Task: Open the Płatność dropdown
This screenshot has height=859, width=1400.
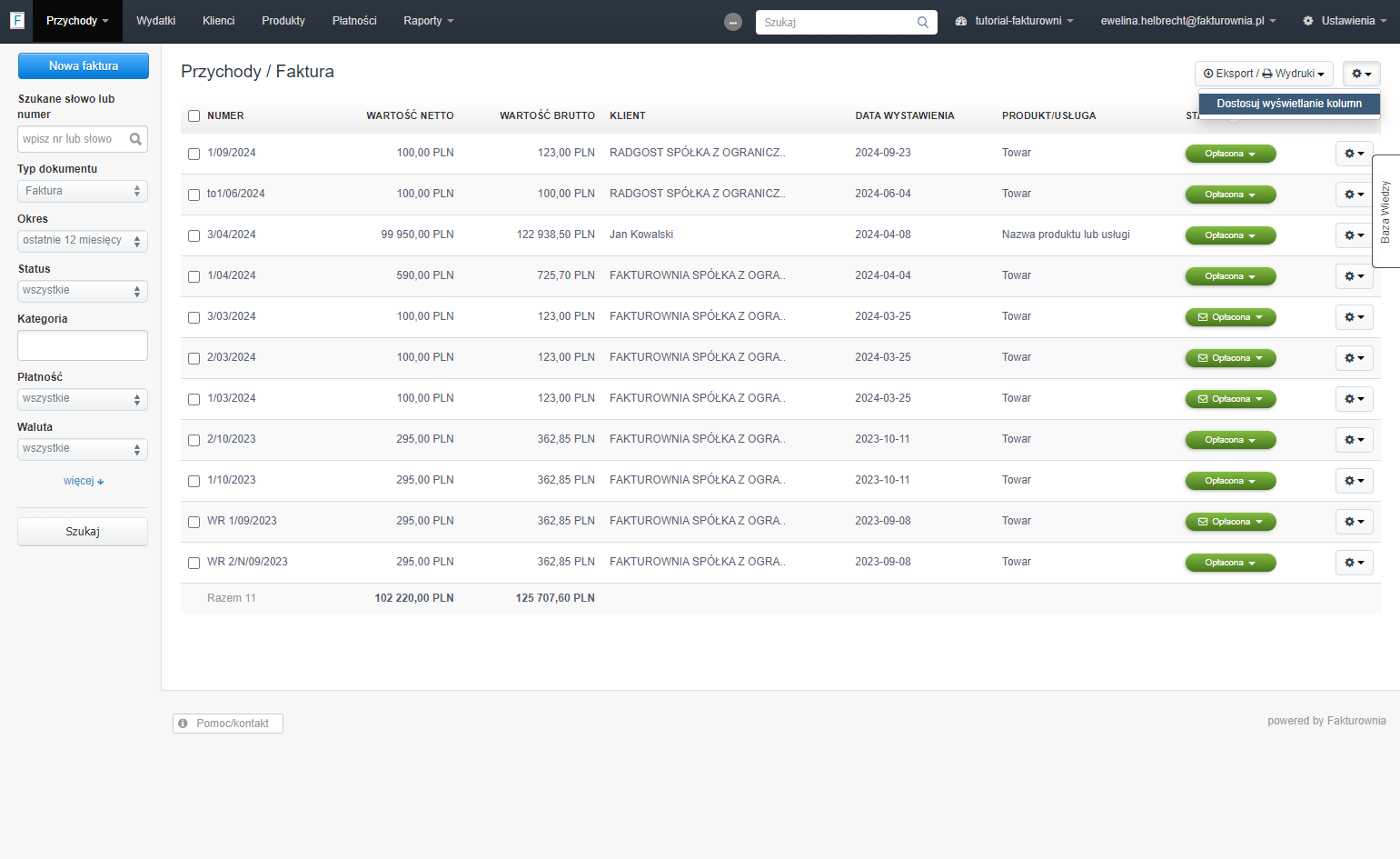Action: pyautogui.click(x=83, y=399)
